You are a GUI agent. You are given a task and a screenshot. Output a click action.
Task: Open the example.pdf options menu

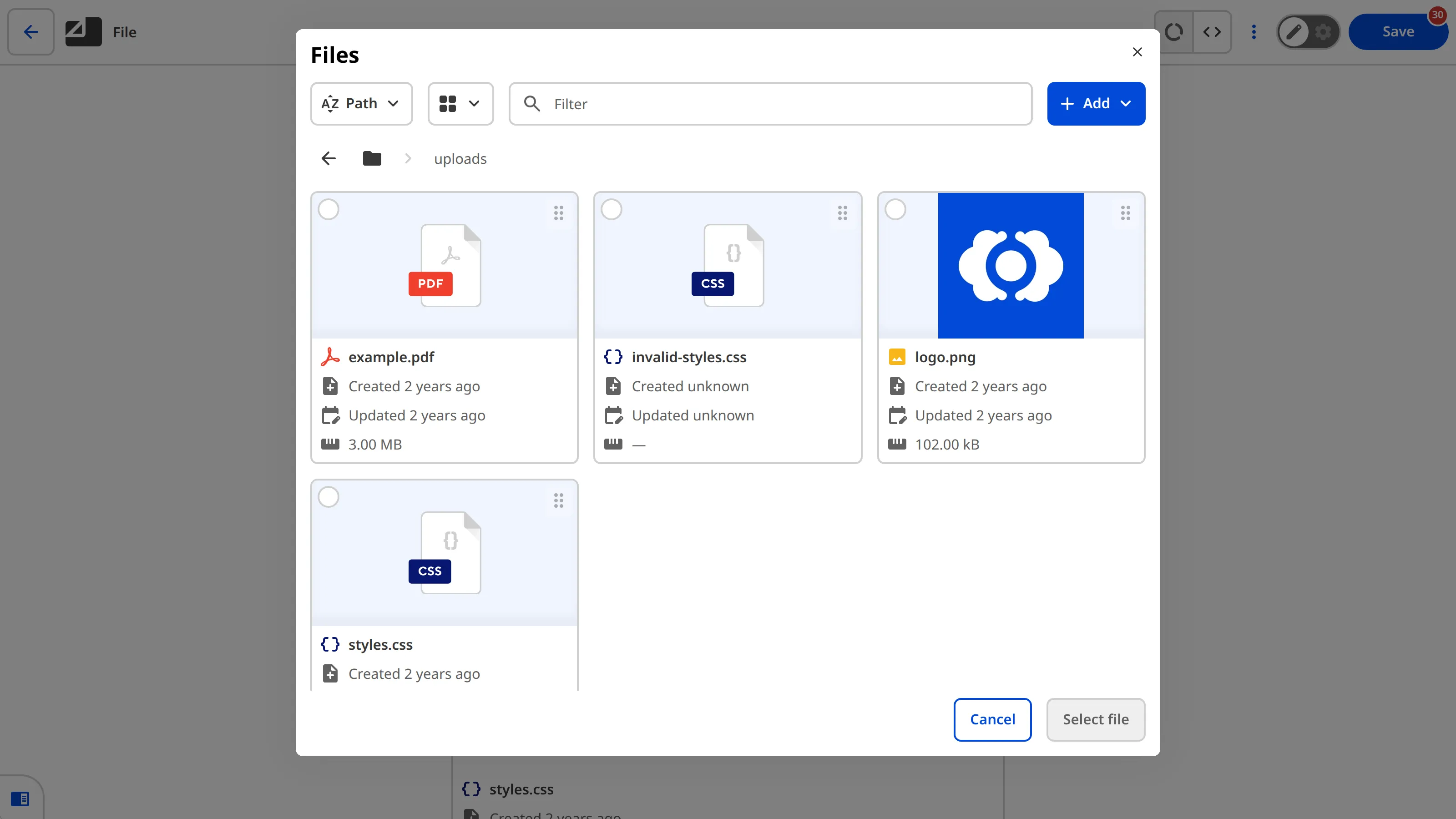(558, 213)
